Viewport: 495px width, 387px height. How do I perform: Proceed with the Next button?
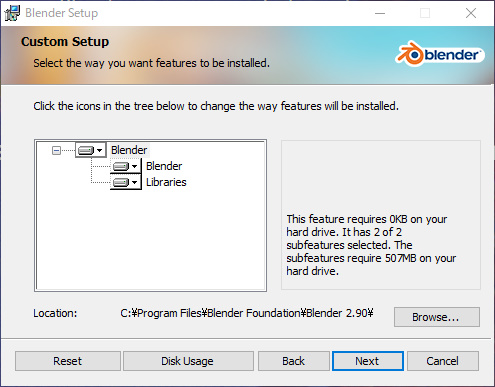tap(368, 361)
